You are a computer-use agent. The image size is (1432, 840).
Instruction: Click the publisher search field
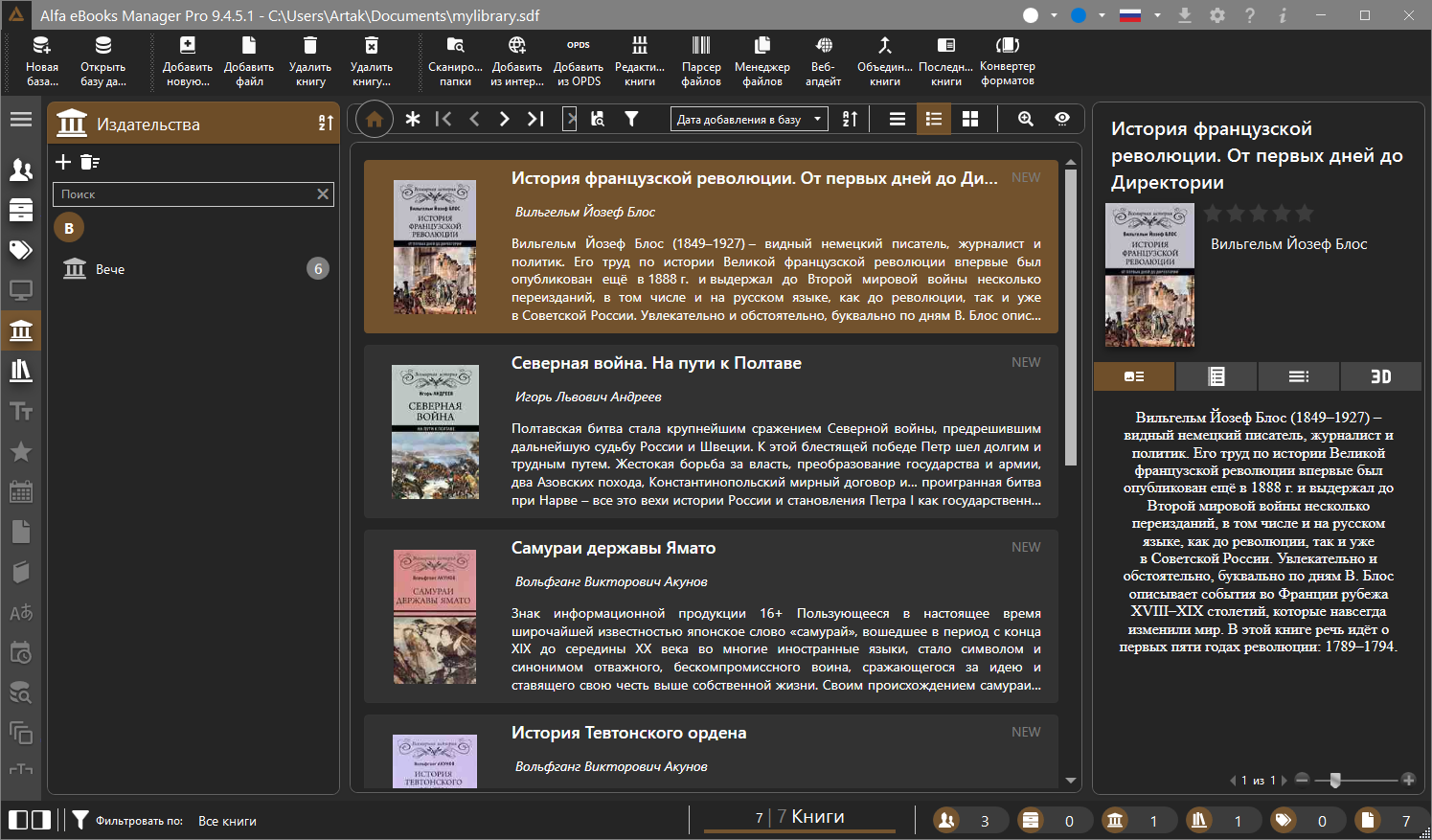184,194
